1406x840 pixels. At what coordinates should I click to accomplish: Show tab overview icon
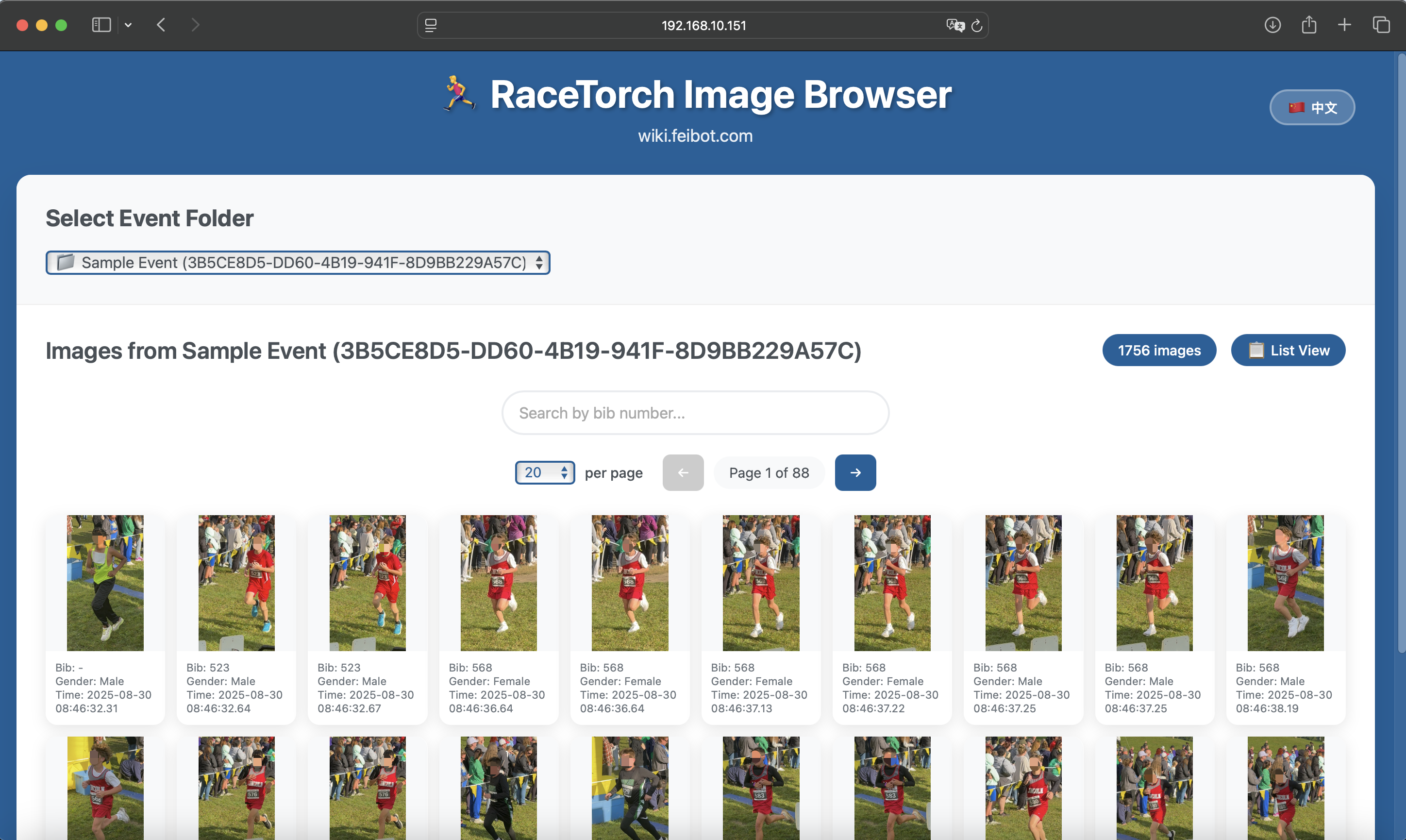click(1381, 25)
